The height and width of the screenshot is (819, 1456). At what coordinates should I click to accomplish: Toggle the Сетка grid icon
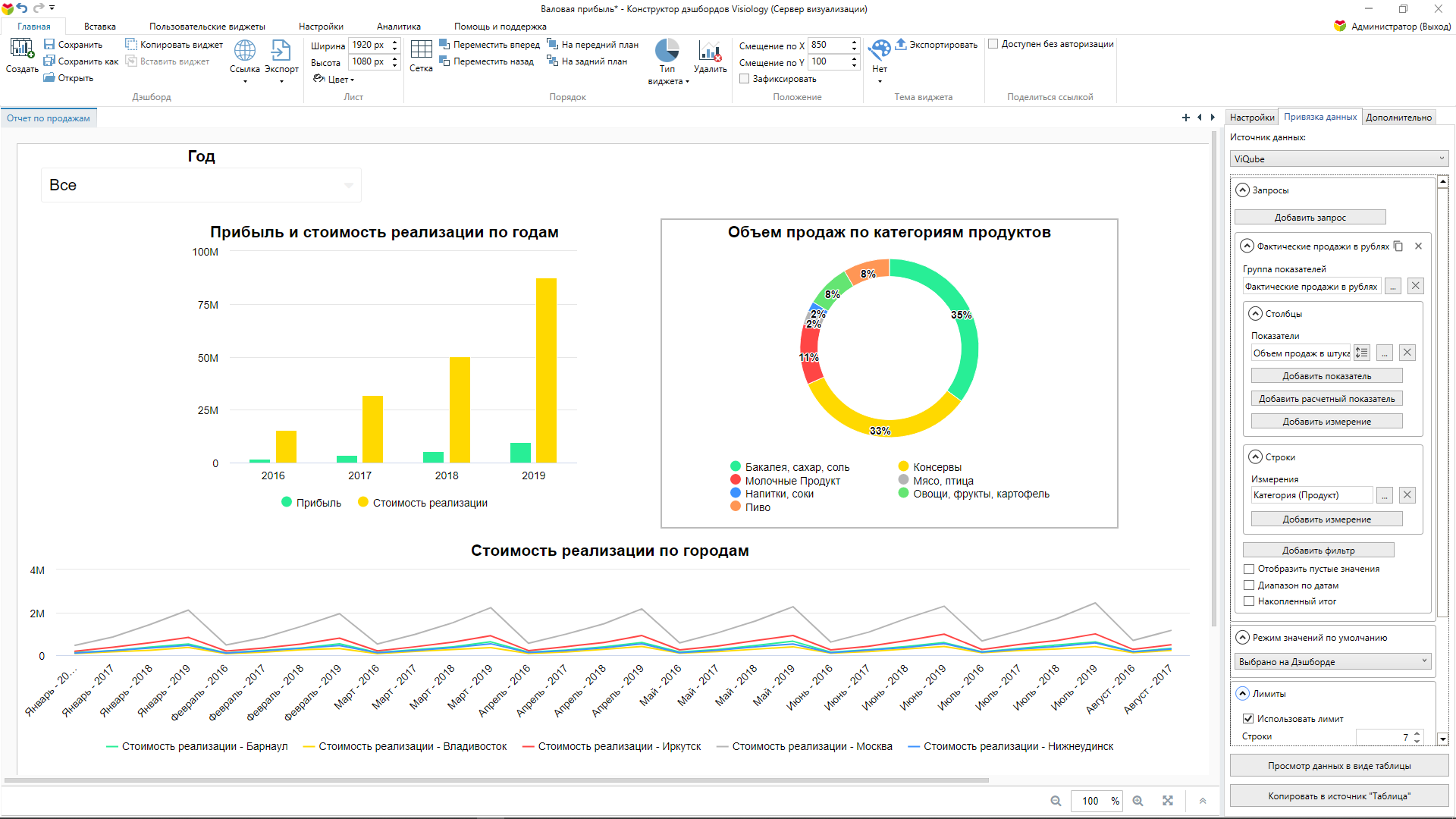[x=421, y=50]
